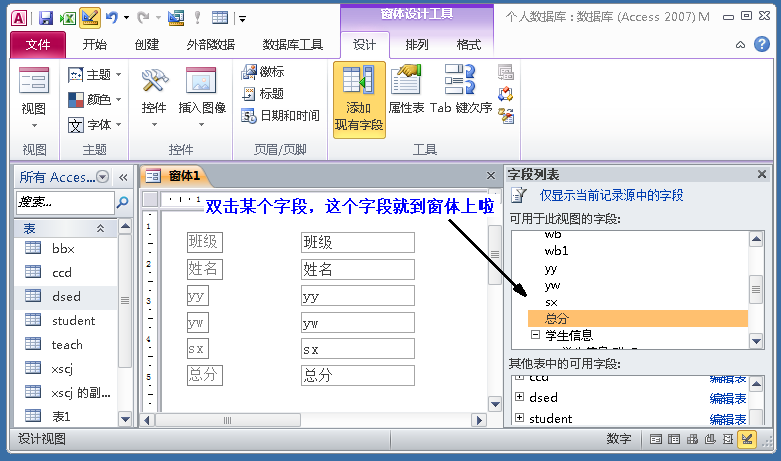Select the ccd table in navigation pane
The width and height of the screenshot is (781, 461).
point(66,272)
